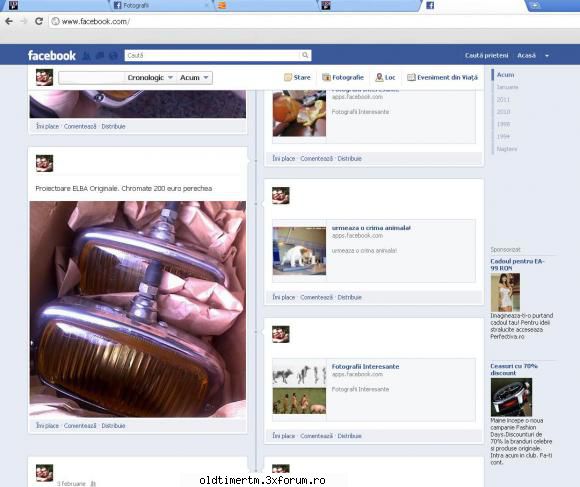Switch to the orange icon browser tab
580x487 pixels.
(x=264, y=5)
